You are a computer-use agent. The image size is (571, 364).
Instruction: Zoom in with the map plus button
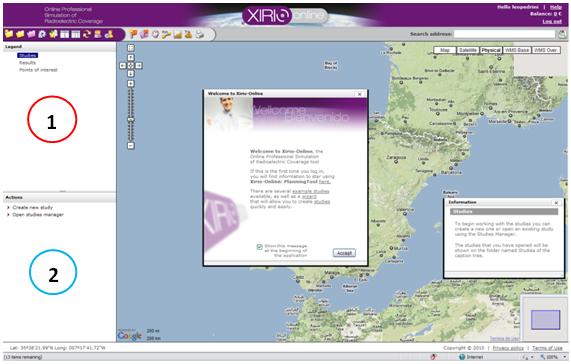[x=131, y=84]
